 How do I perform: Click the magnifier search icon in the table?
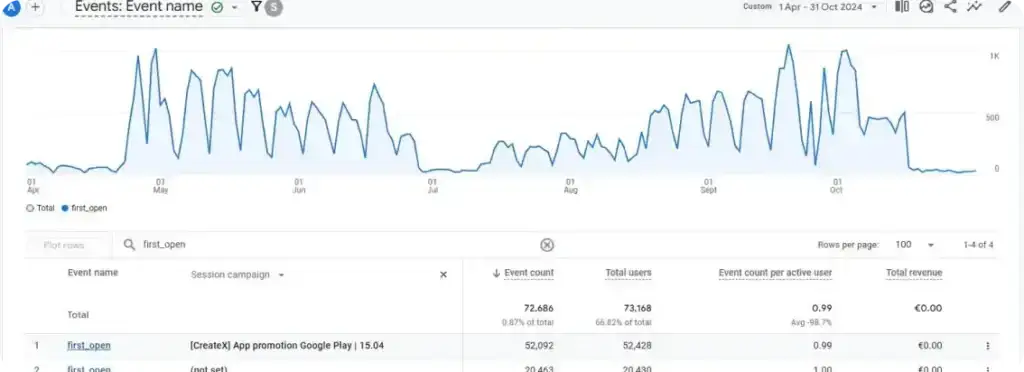129,245
